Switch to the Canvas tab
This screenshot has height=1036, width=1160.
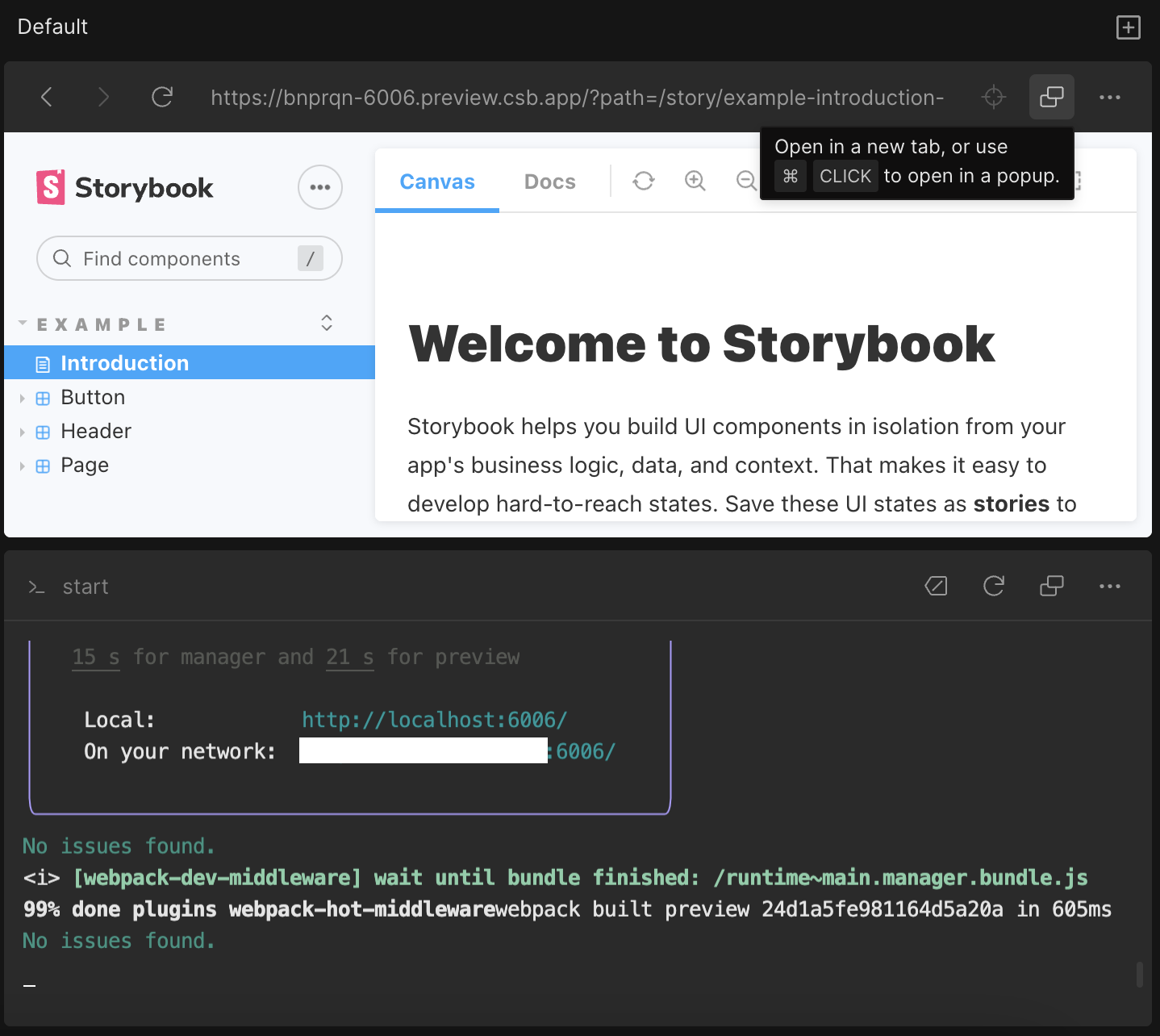click(437, 182)
